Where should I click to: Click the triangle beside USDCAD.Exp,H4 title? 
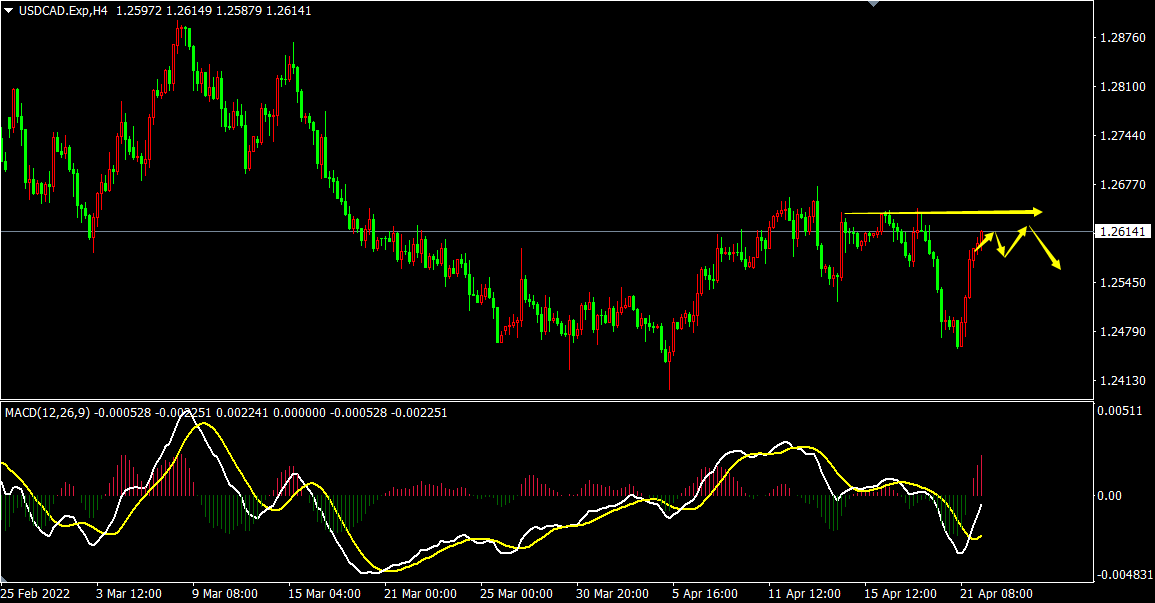tap(9, 10)
